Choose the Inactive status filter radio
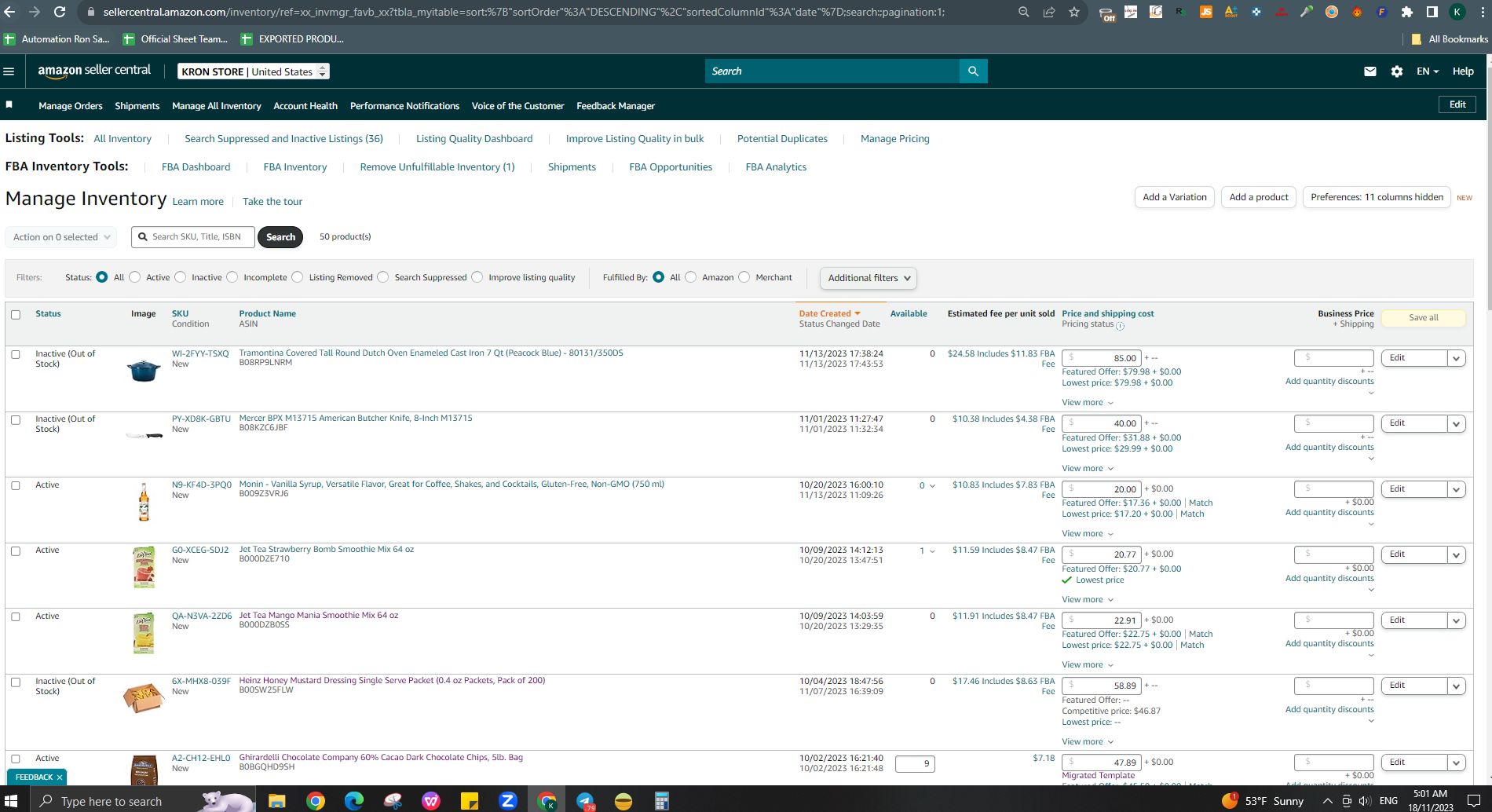Viewport: 1492px width, 812px height. click(181, 277)
